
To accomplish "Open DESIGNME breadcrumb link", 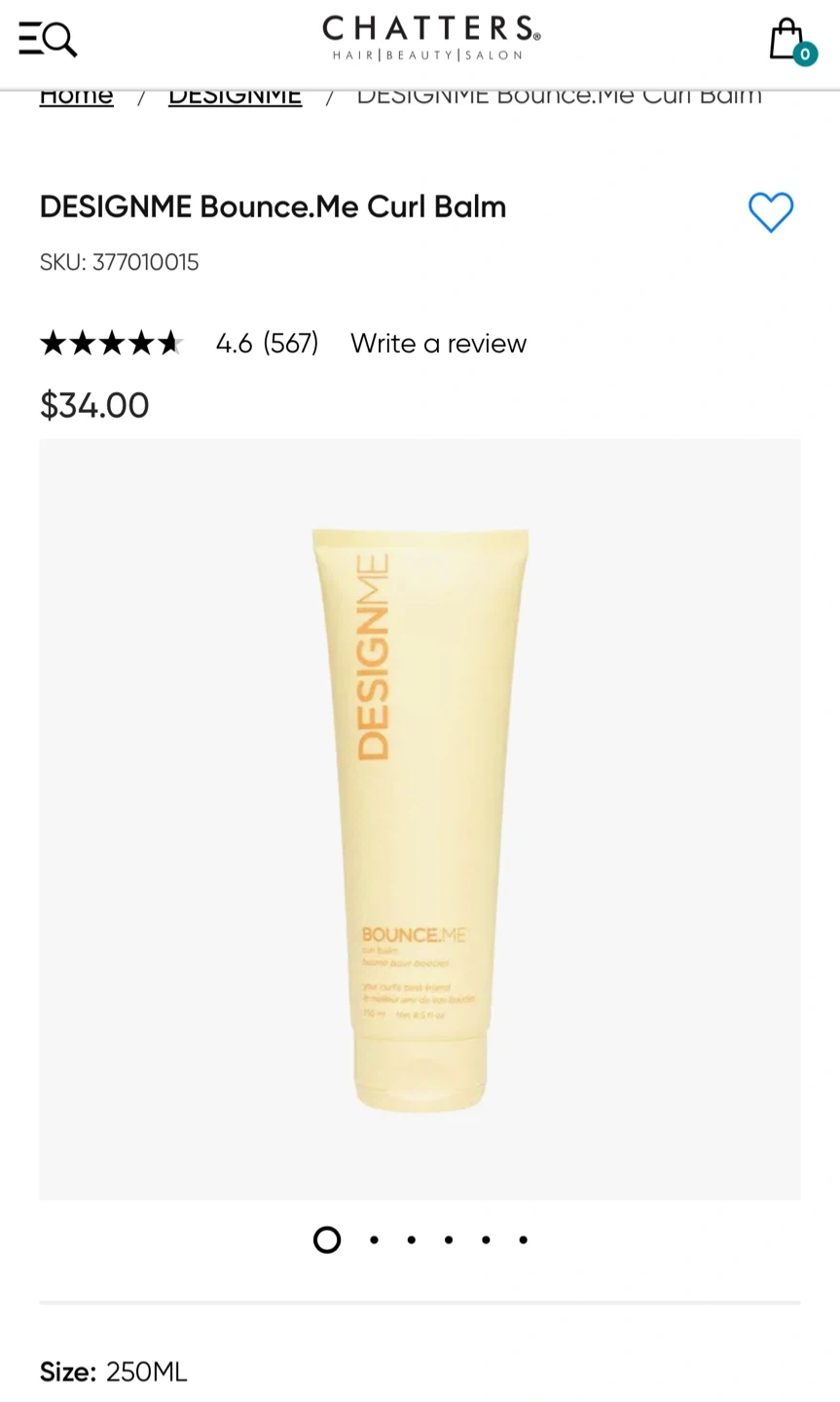I will (235, 96).
